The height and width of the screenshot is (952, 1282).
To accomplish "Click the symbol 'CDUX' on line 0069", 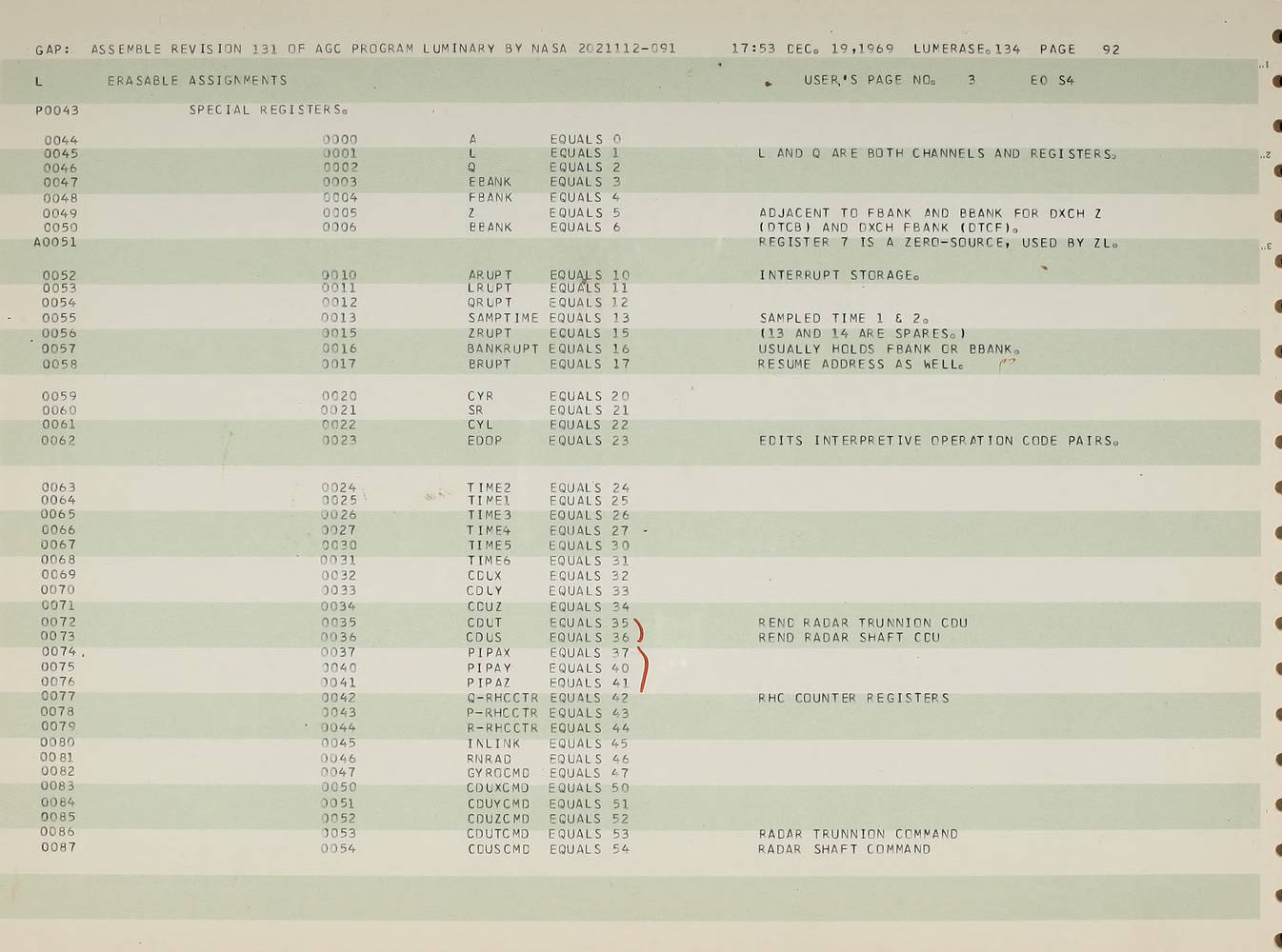I will click(x=485, y=576).
